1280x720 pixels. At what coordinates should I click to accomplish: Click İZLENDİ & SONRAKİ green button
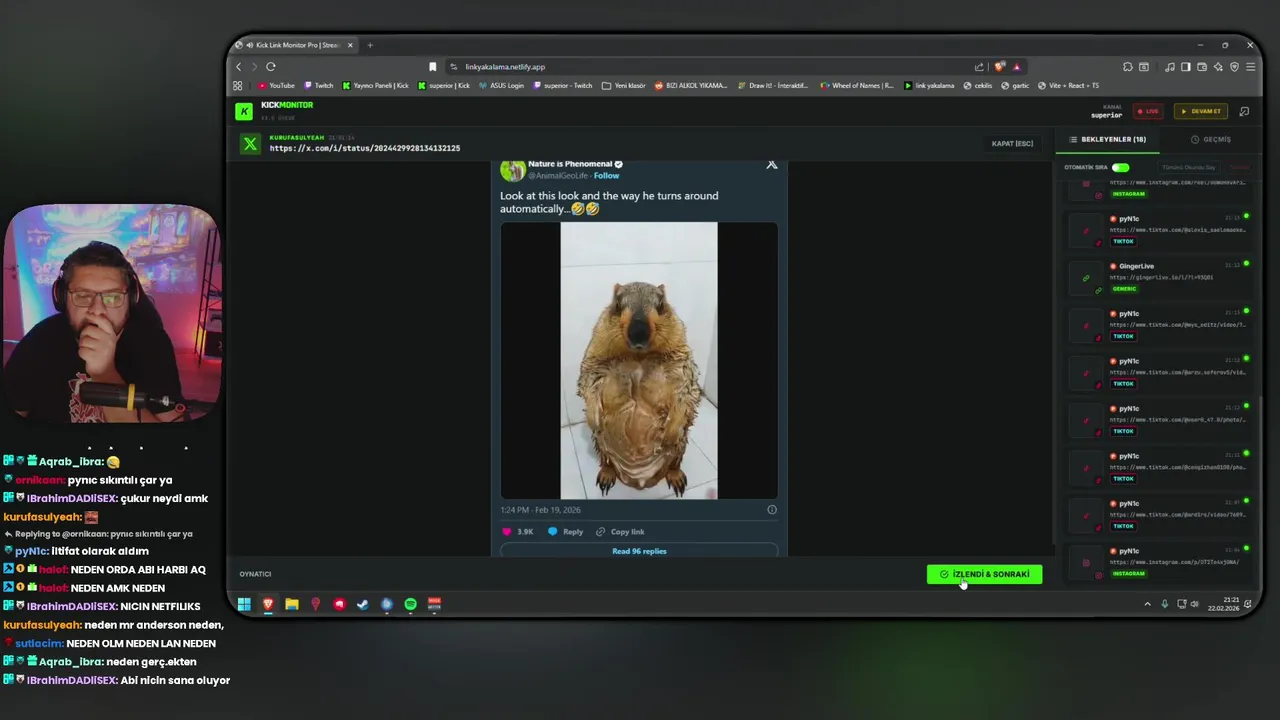point(985,575)
